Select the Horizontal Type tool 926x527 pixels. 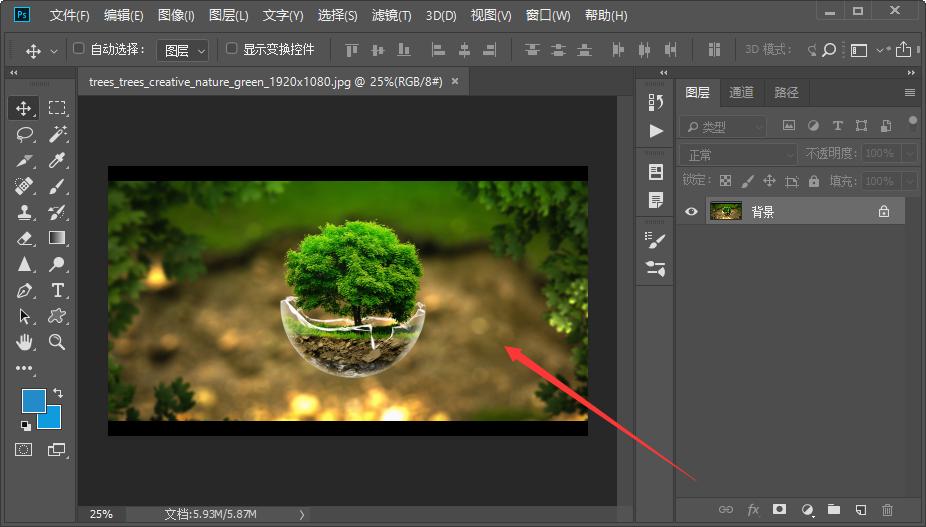point(58,290)
